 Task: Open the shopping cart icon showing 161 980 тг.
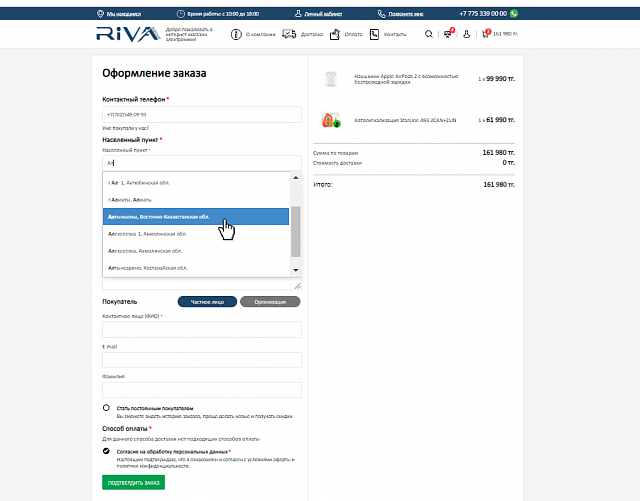pos(487,34)
